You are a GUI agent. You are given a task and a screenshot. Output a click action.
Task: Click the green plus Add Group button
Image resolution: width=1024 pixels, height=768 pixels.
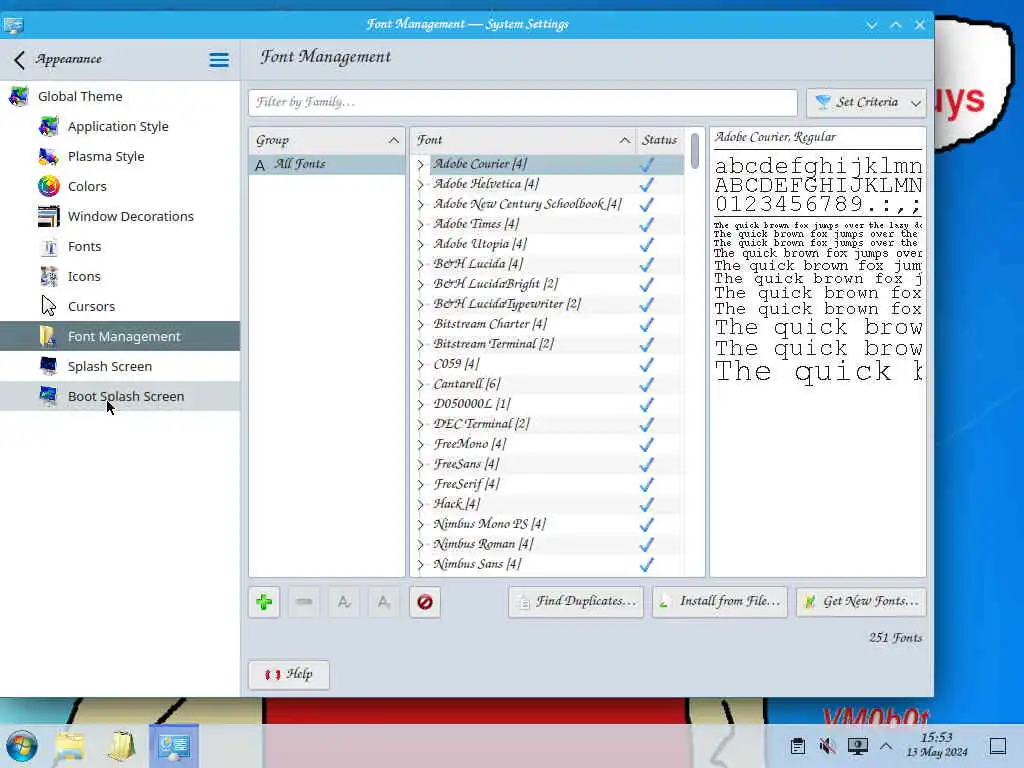coord(264,602)
